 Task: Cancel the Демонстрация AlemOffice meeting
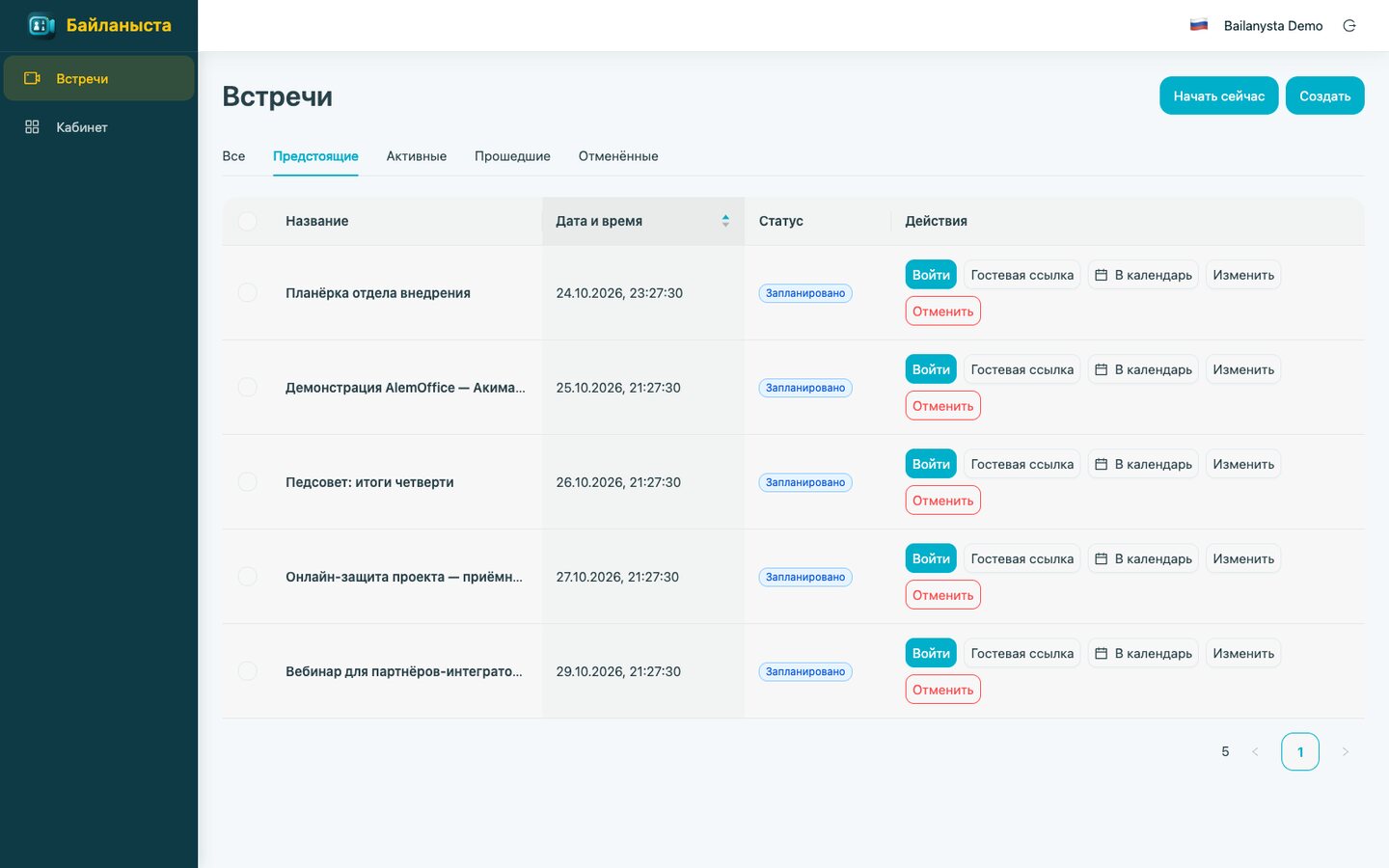coord(943,406)
